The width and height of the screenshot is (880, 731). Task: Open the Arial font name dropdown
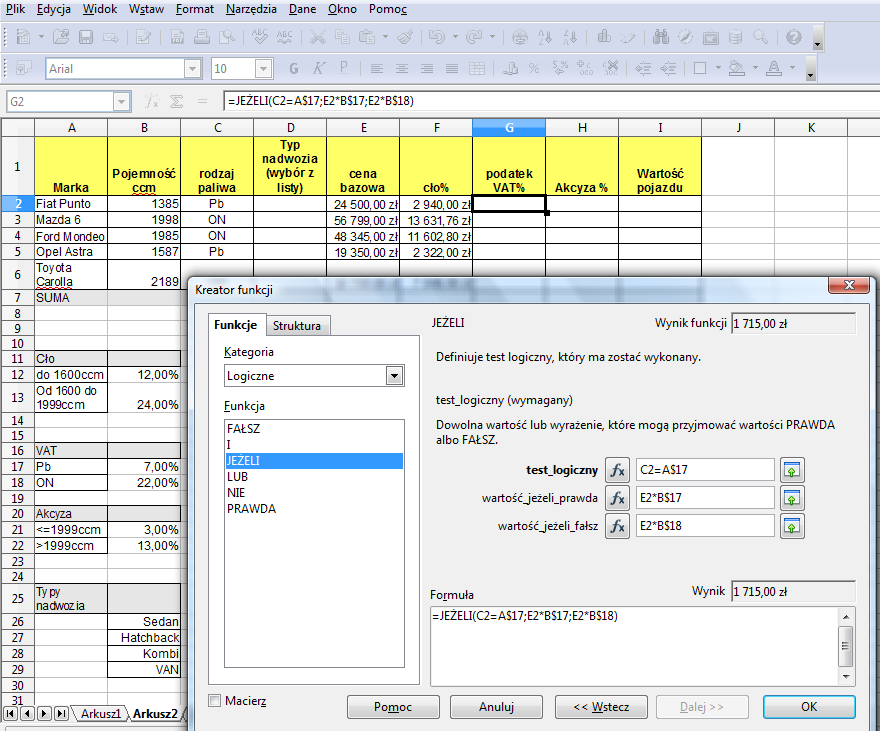[192, 68]
